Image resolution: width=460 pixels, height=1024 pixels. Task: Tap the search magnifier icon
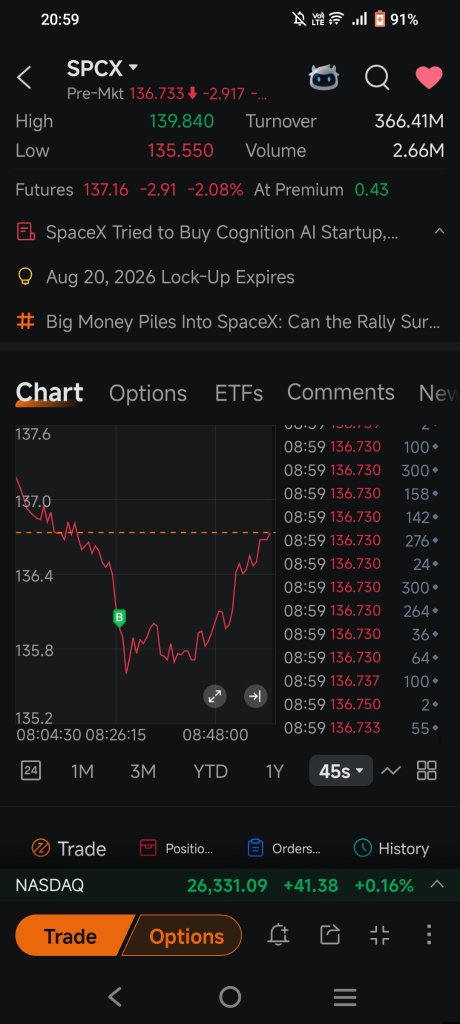[377, 78]
